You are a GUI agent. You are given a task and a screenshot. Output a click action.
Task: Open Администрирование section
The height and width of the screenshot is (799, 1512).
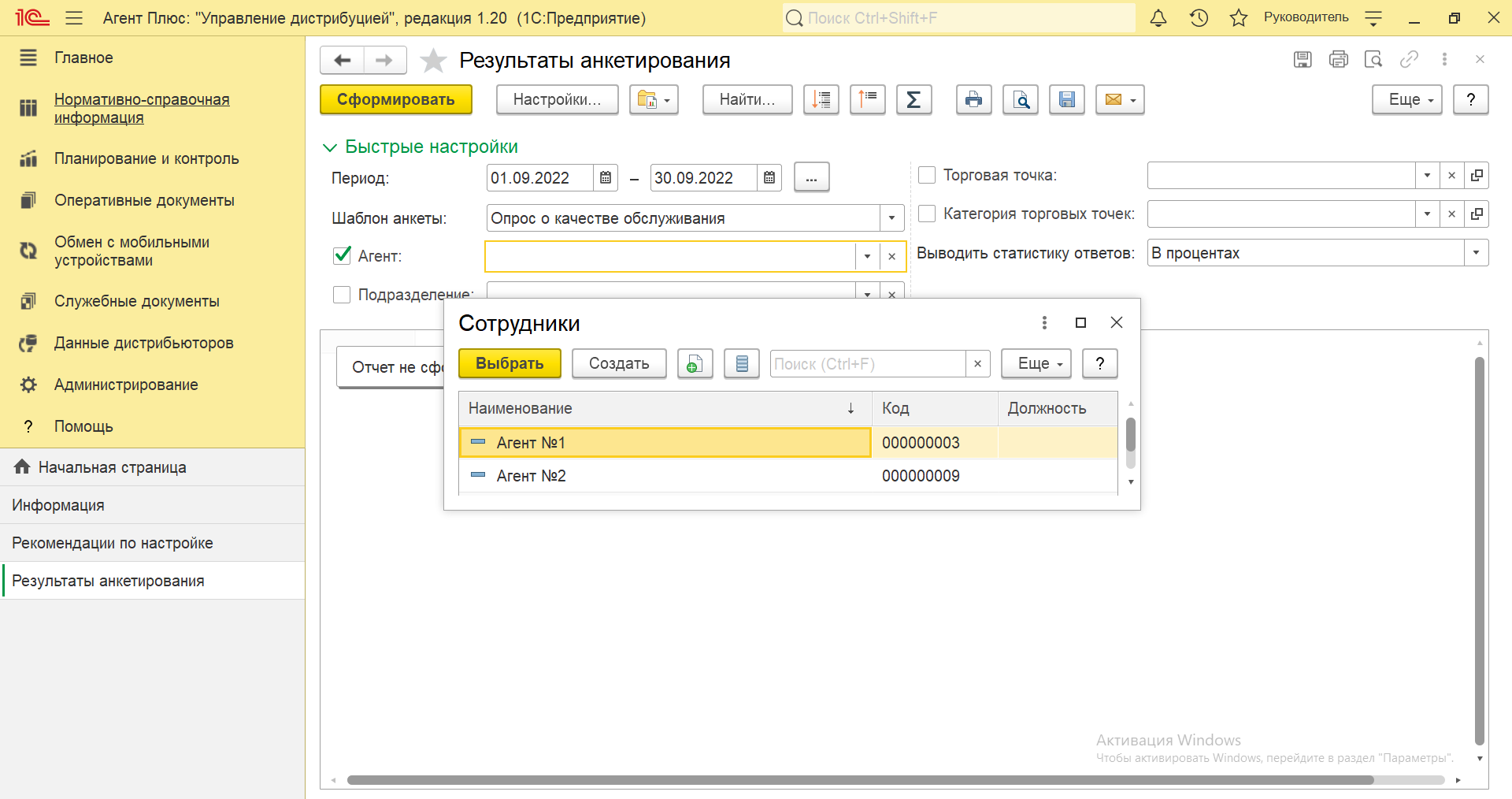[x=126, y=385]
